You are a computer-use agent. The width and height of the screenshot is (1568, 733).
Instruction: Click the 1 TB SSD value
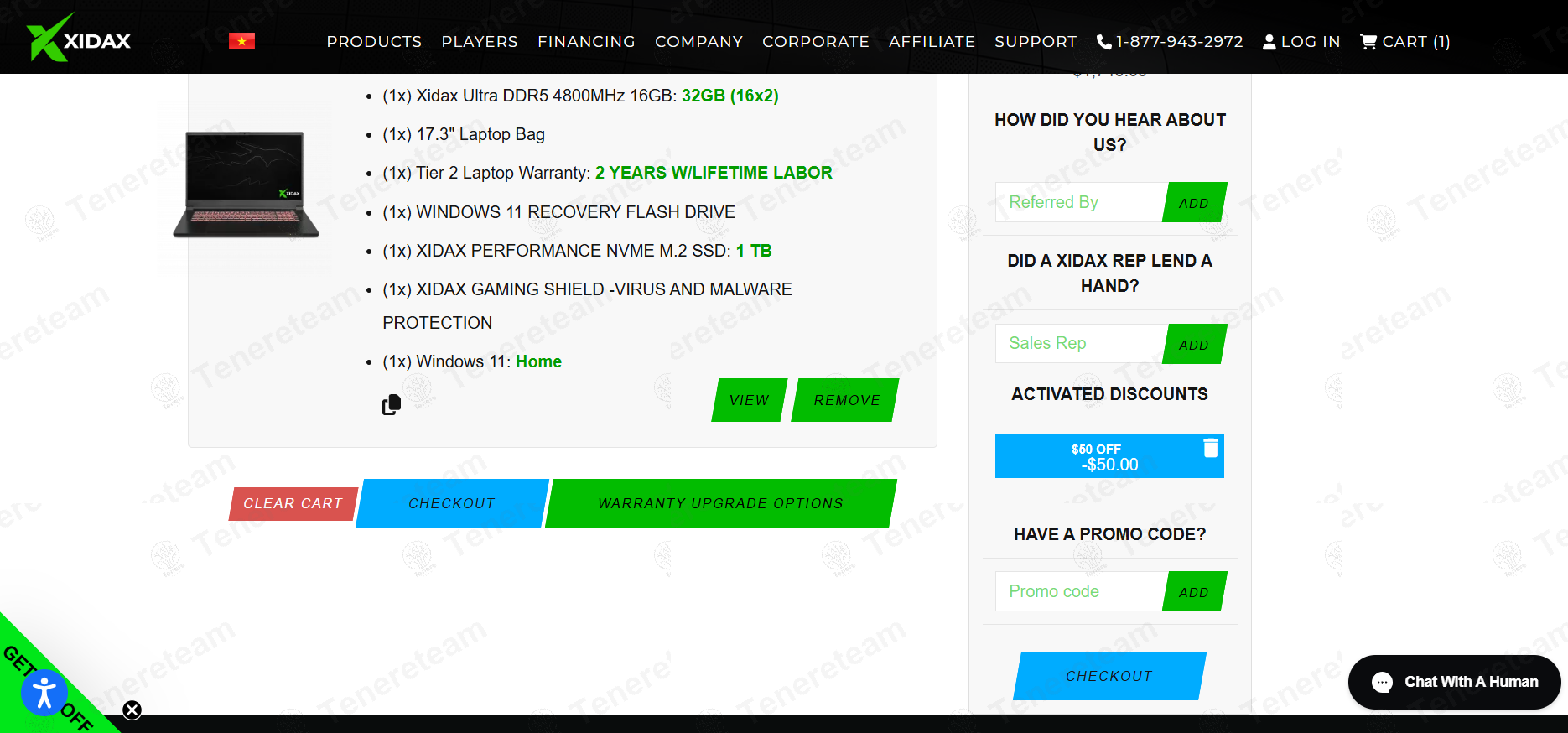[x=754, y=251]
